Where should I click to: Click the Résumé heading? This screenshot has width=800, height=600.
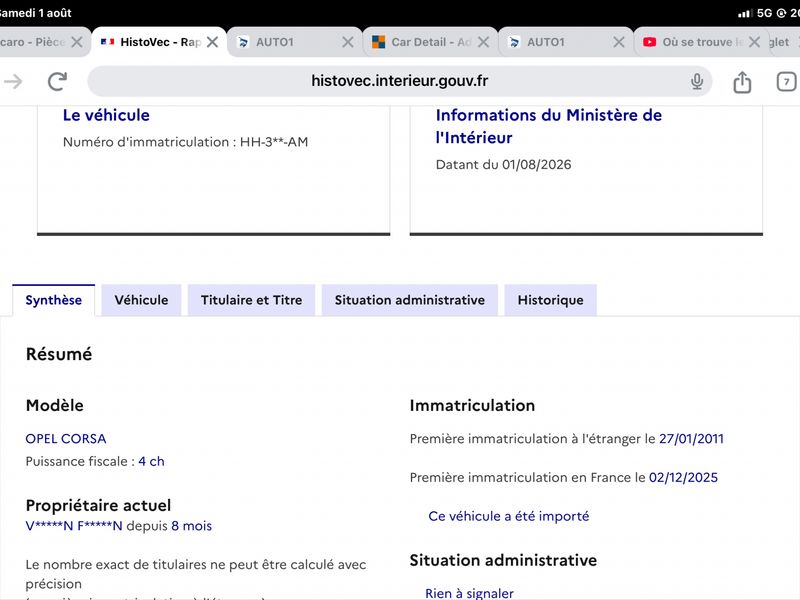tap(59, 354)
